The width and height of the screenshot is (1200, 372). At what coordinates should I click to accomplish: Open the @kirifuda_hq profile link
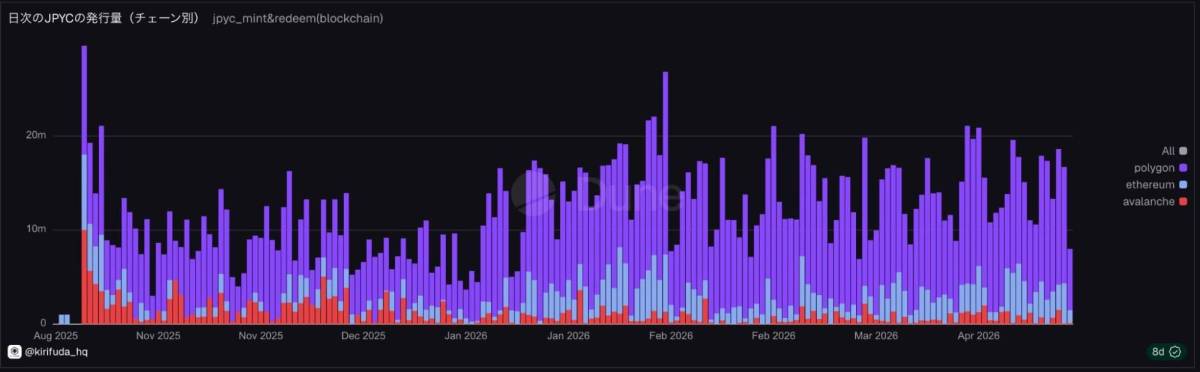click(x=56, y=352)
